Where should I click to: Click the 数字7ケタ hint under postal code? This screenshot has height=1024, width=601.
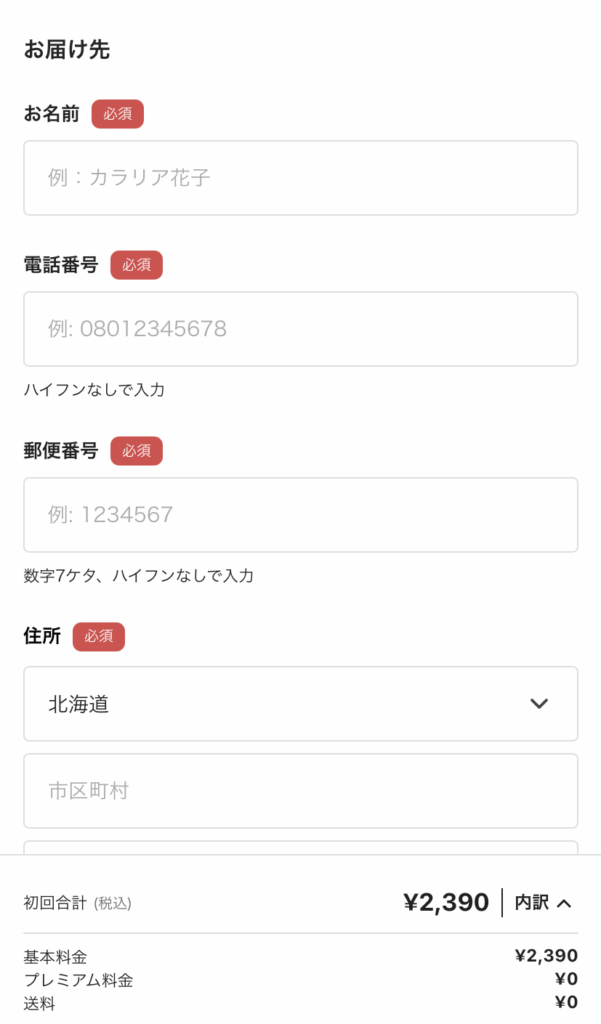(138, 575)
